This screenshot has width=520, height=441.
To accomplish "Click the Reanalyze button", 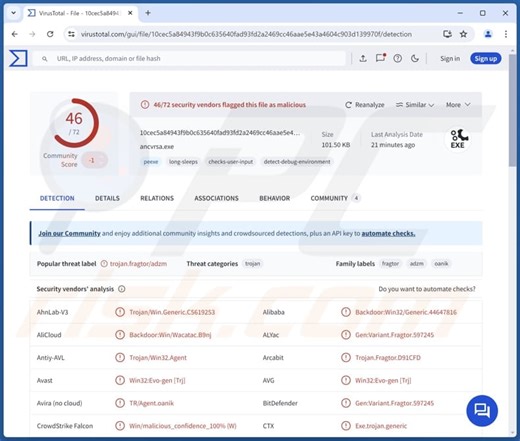I will [x=365, y=105].
